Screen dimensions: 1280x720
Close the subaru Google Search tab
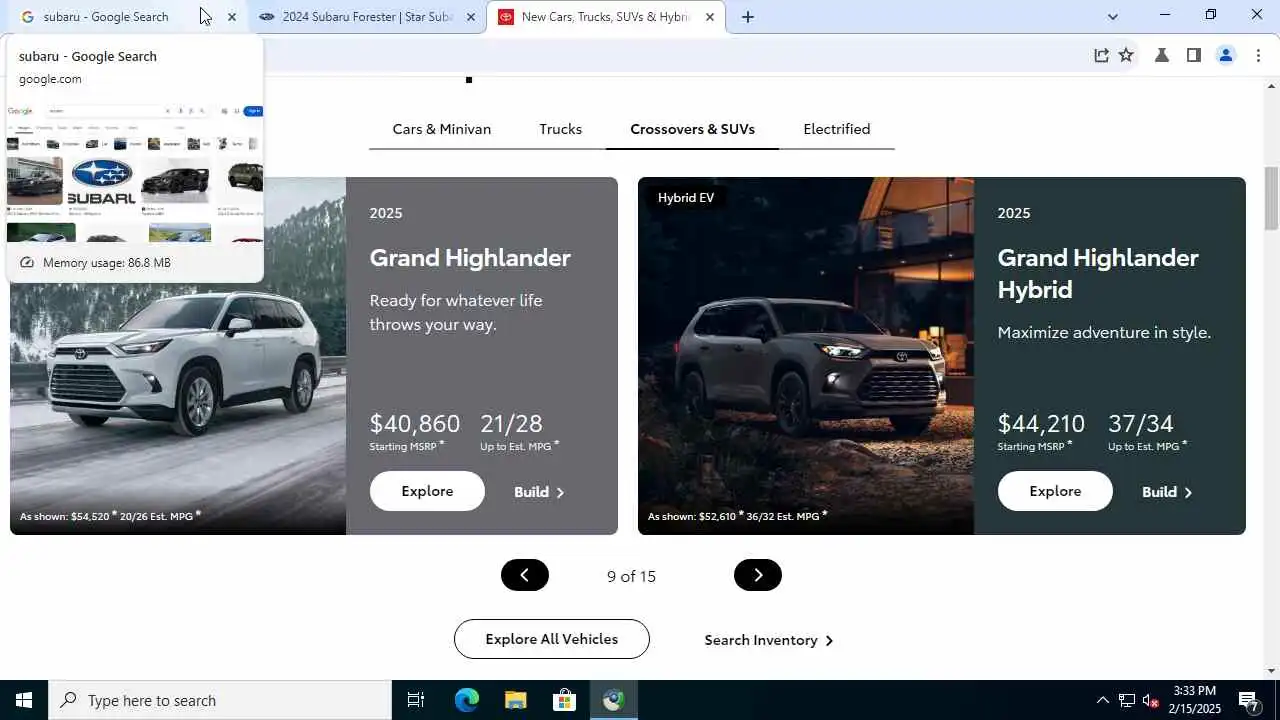(x=232, y=17)
